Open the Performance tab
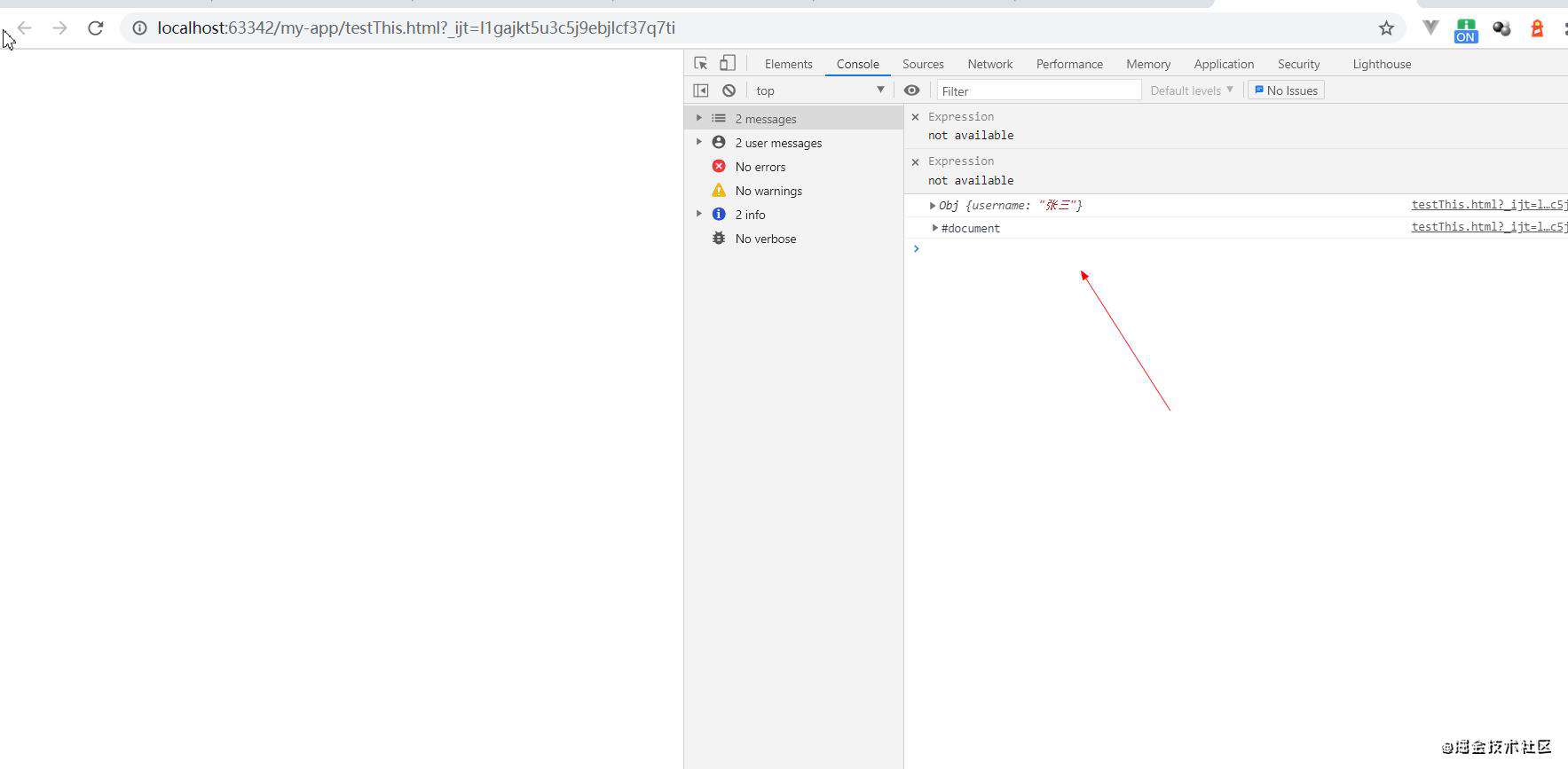 (1069, 64)
